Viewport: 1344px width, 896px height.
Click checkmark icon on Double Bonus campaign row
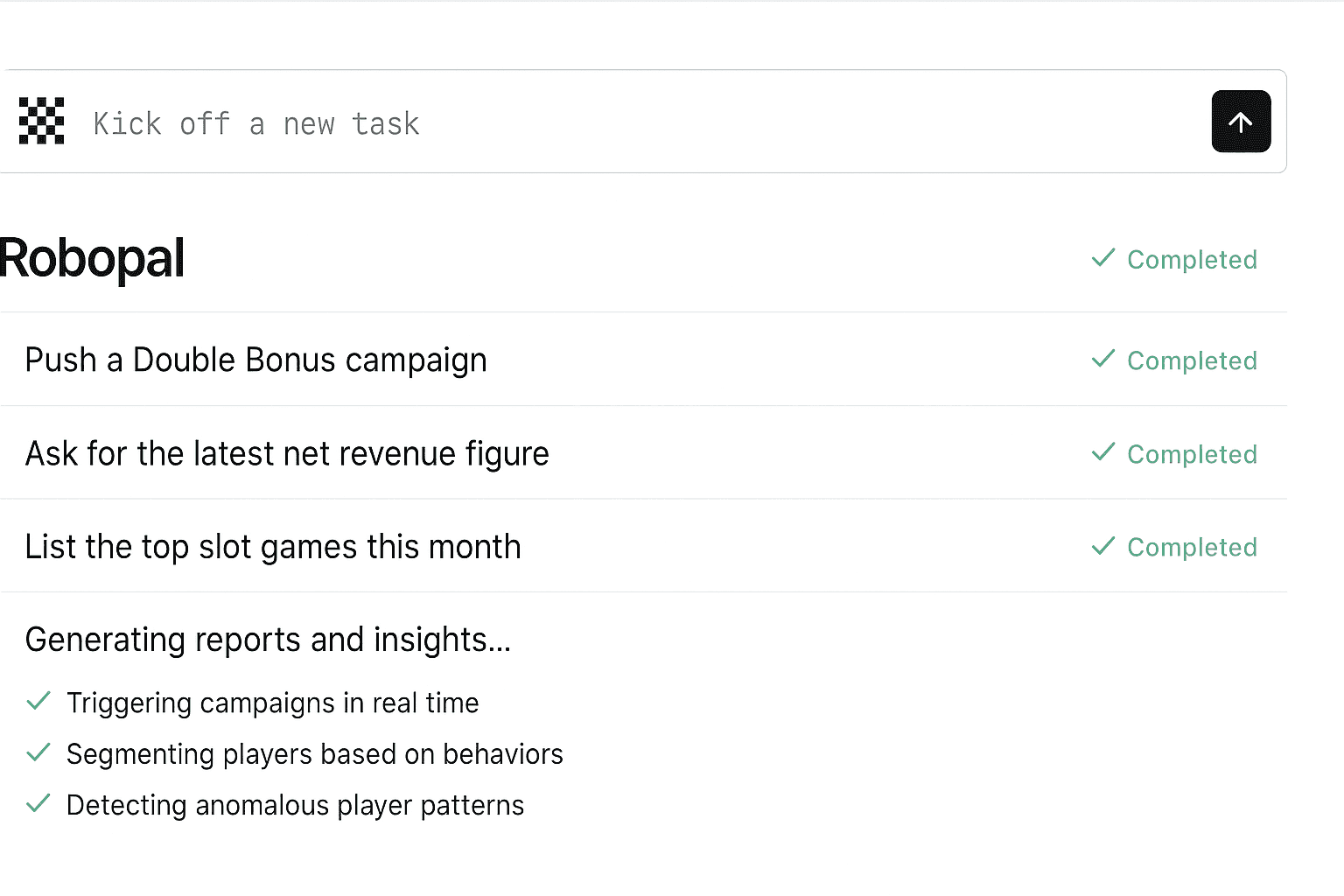point(1103,359)
